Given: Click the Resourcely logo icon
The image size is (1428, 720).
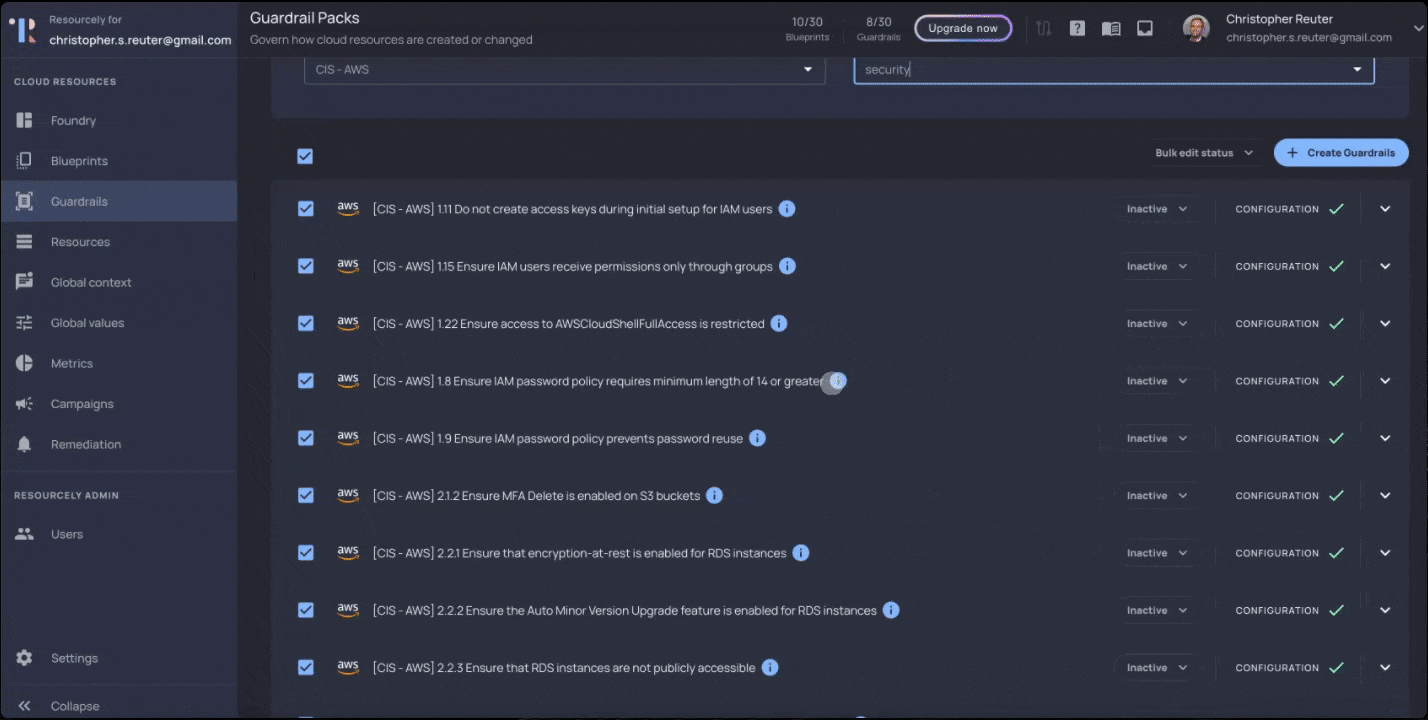Looking at the screenshot, I should pyautogui.click(x=22, y=30).
